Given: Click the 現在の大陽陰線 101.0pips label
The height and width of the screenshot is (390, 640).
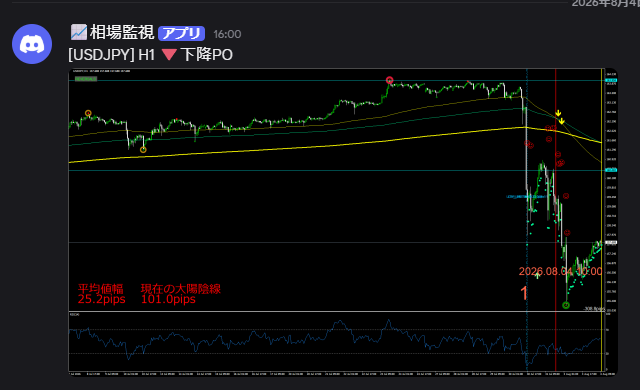Looking at the screenshot, I should (x=181, y=294).
